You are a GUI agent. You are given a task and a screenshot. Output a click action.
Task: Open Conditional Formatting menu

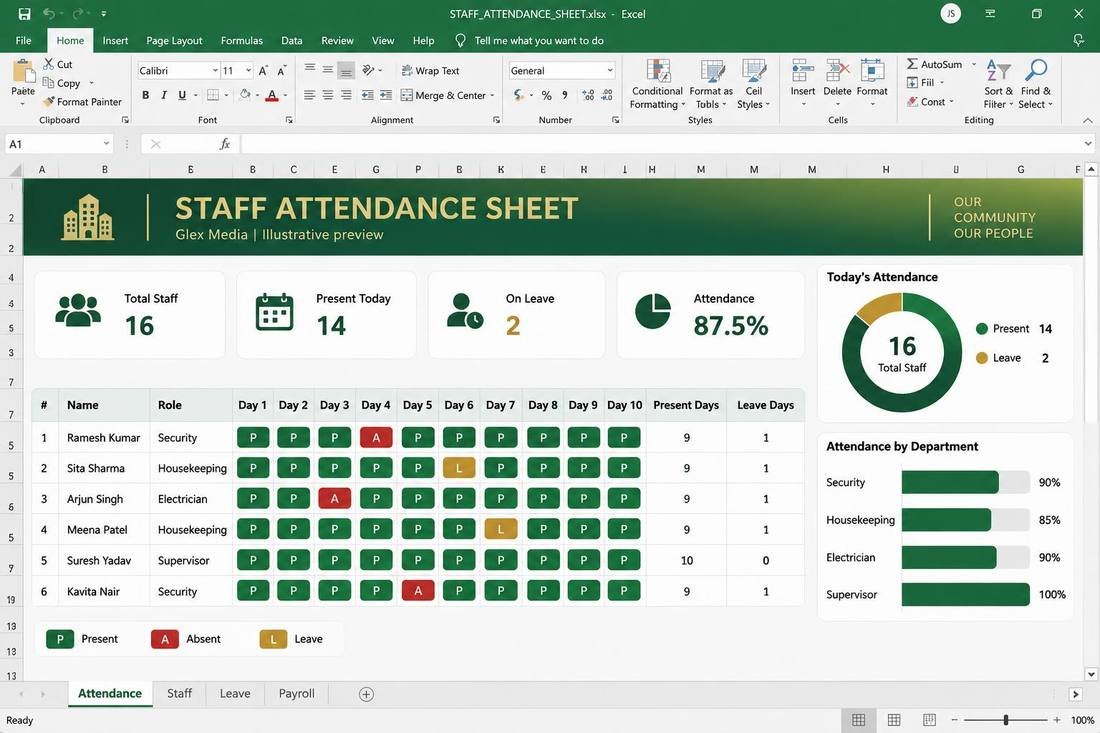click(657, 84)
